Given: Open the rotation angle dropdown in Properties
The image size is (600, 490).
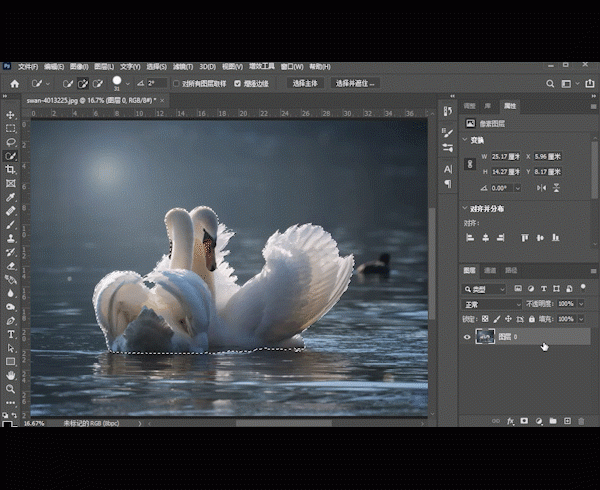Looking at the screenshot, I should point(518,188).
